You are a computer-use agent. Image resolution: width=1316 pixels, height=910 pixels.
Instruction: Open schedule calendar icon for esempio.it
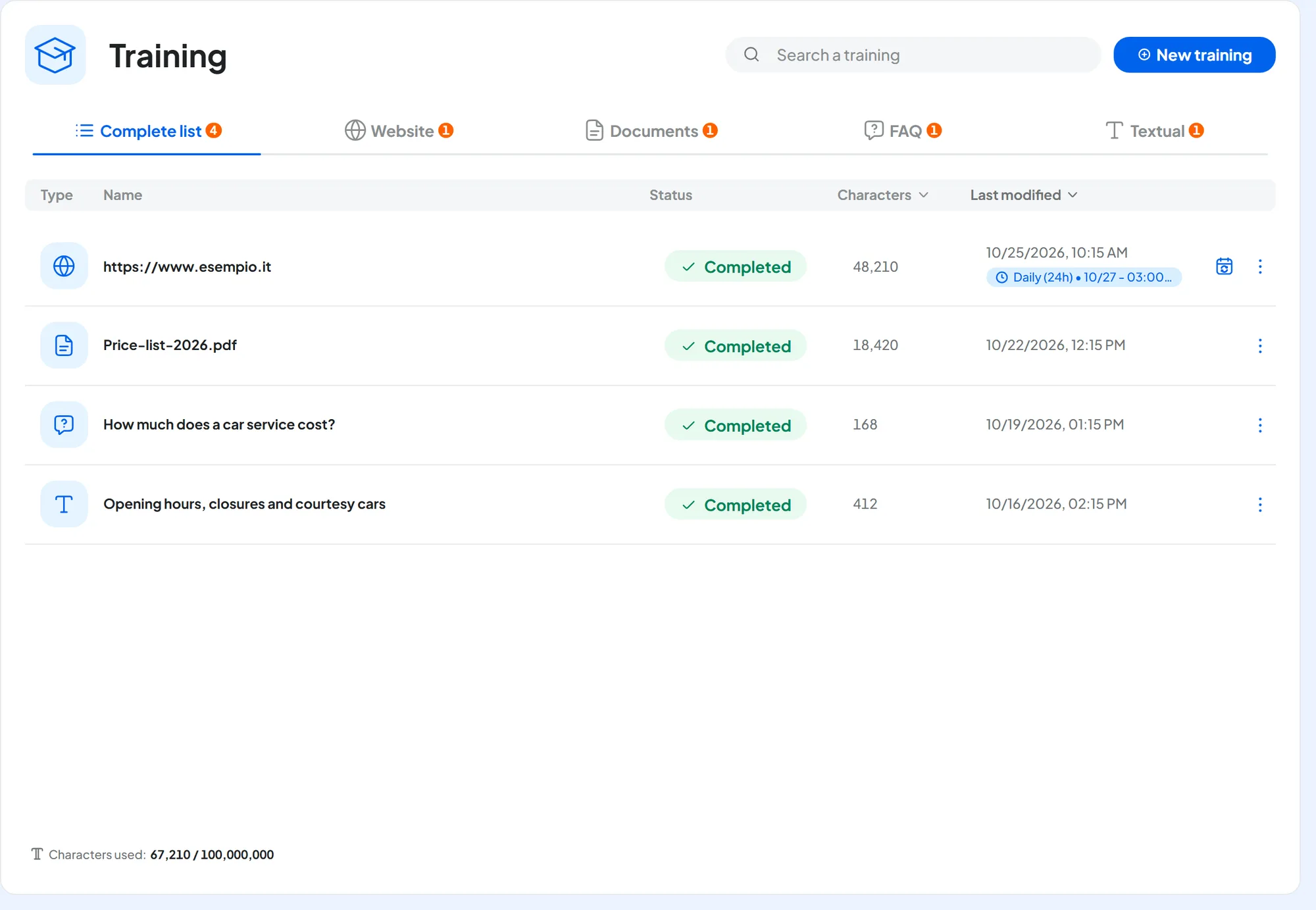(1224, 266)
